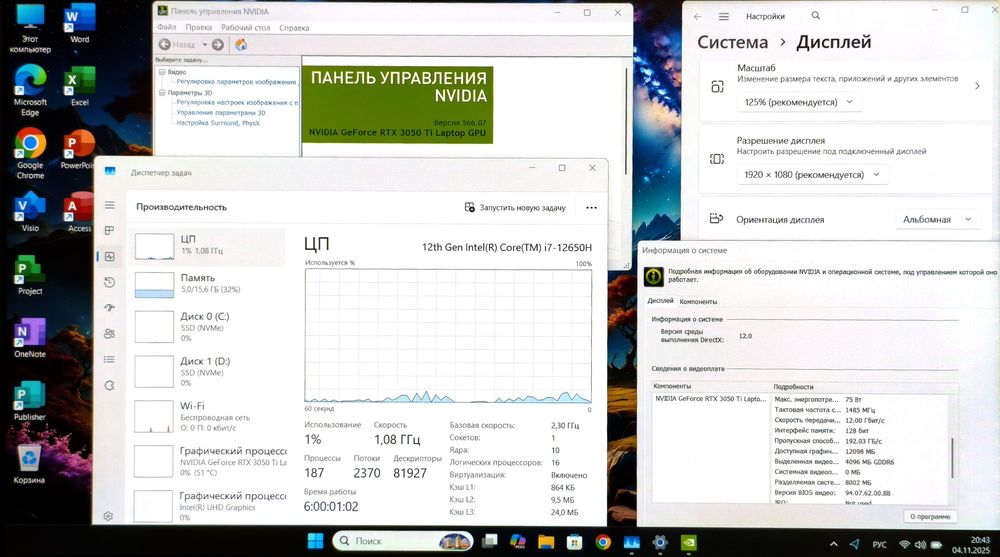Open Windows Start button

[316, 541]
